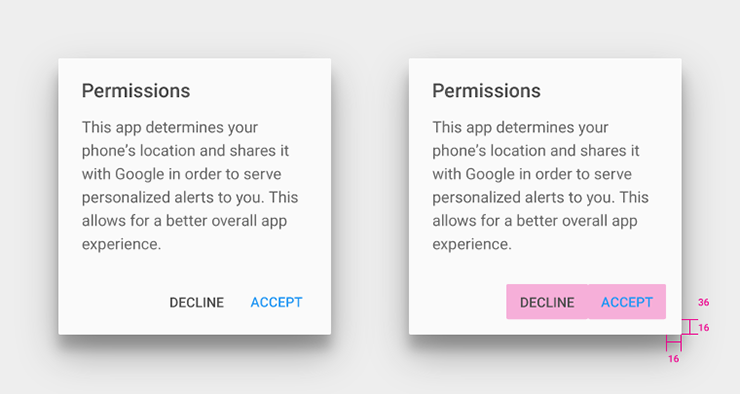Click "This app determines your" in left dialog
The width and height of the screenshot is (740, 394).
(x=170, y=127)
